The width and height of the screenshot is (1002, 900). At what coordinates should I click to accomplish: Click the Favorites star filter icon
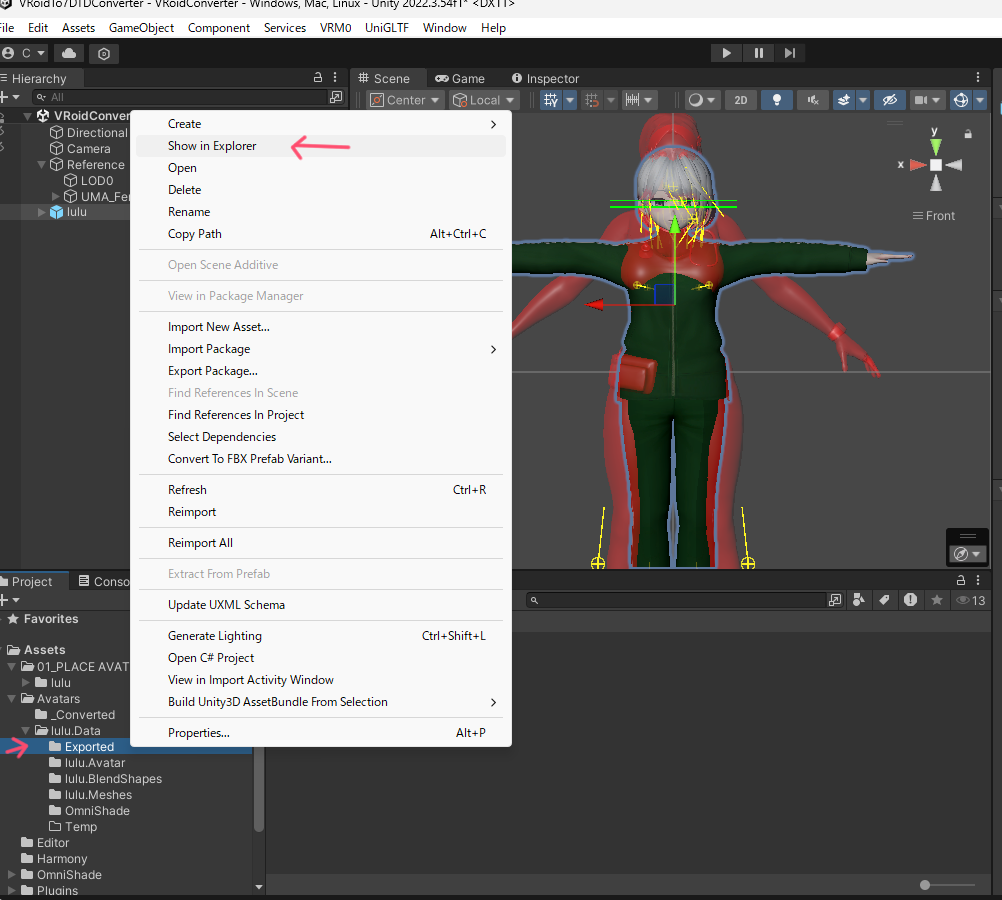click(x=936, y=600)
